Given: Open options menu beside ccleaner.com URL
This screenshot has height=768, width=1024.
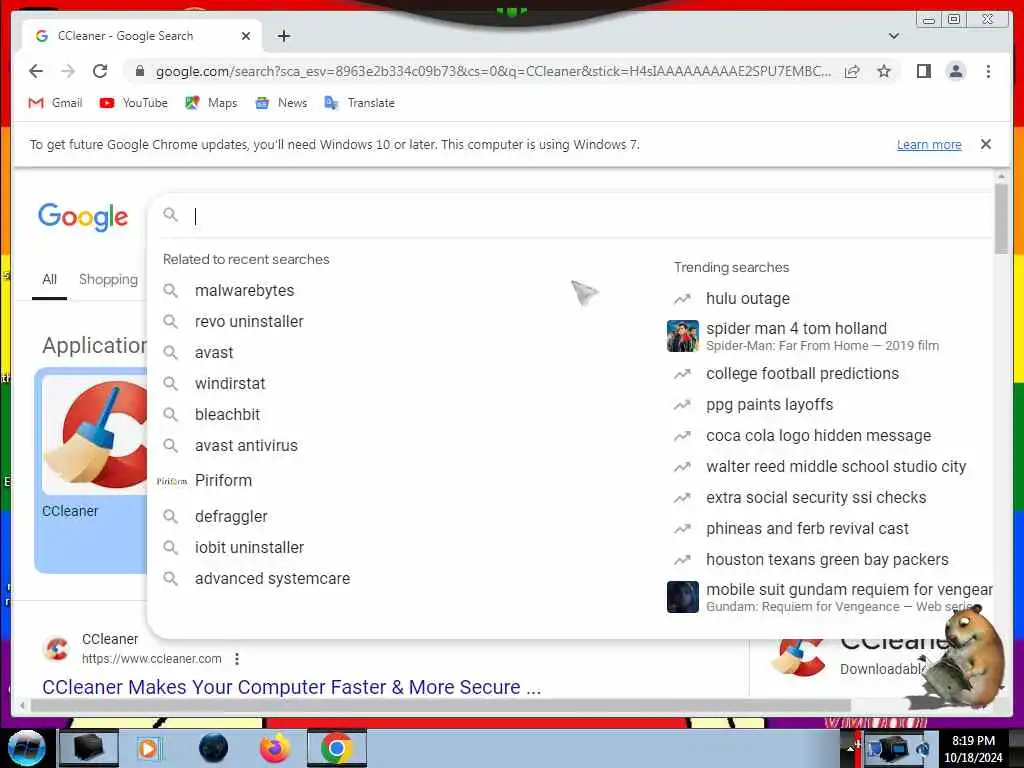Looking at the screenshot, I should coord(237,659).
